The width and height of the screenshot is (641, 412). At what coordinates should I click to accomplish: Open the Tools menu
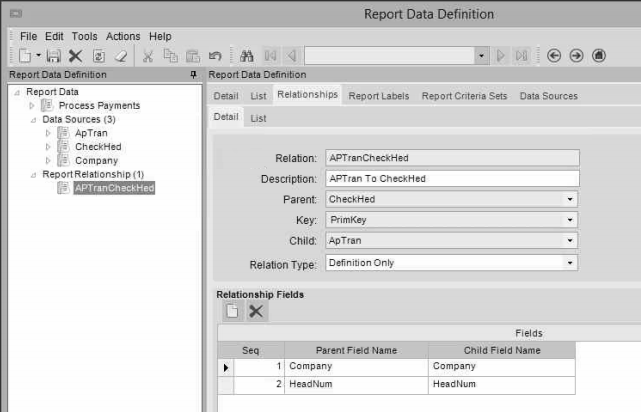[85, 36]
